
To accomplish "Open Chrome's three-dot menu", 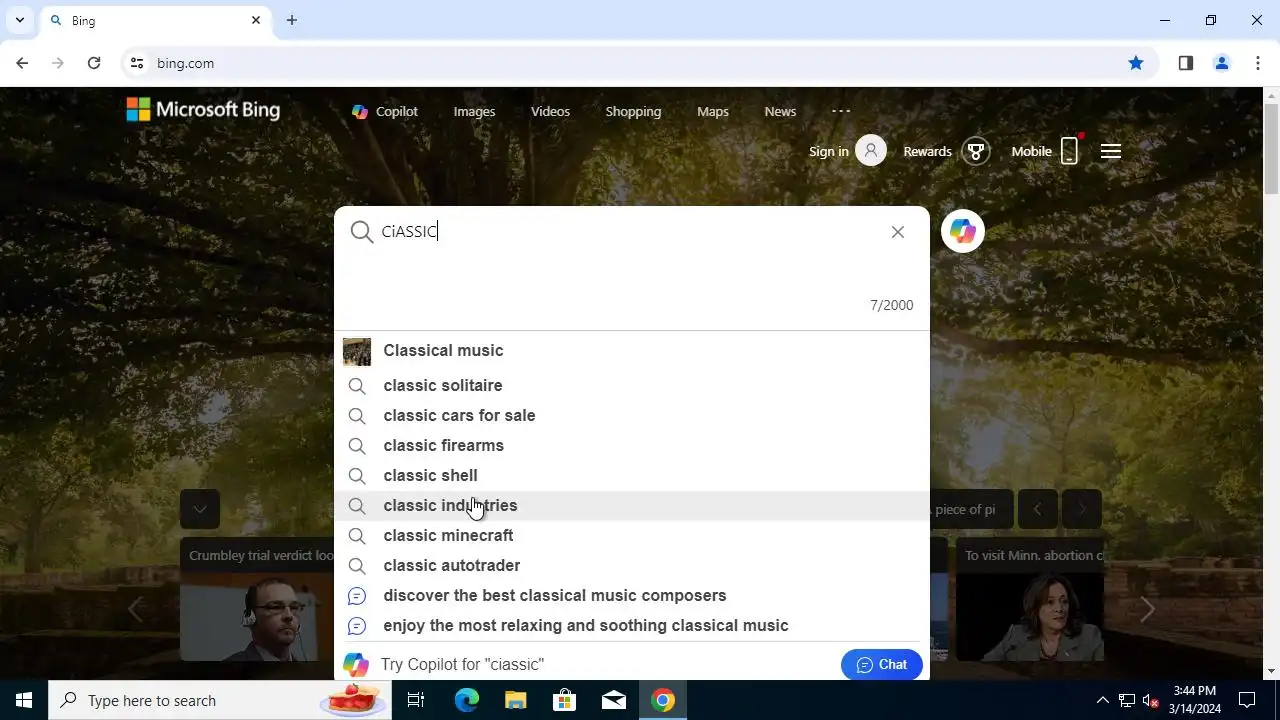I will pyautogui.click(x=1258, y=63).
